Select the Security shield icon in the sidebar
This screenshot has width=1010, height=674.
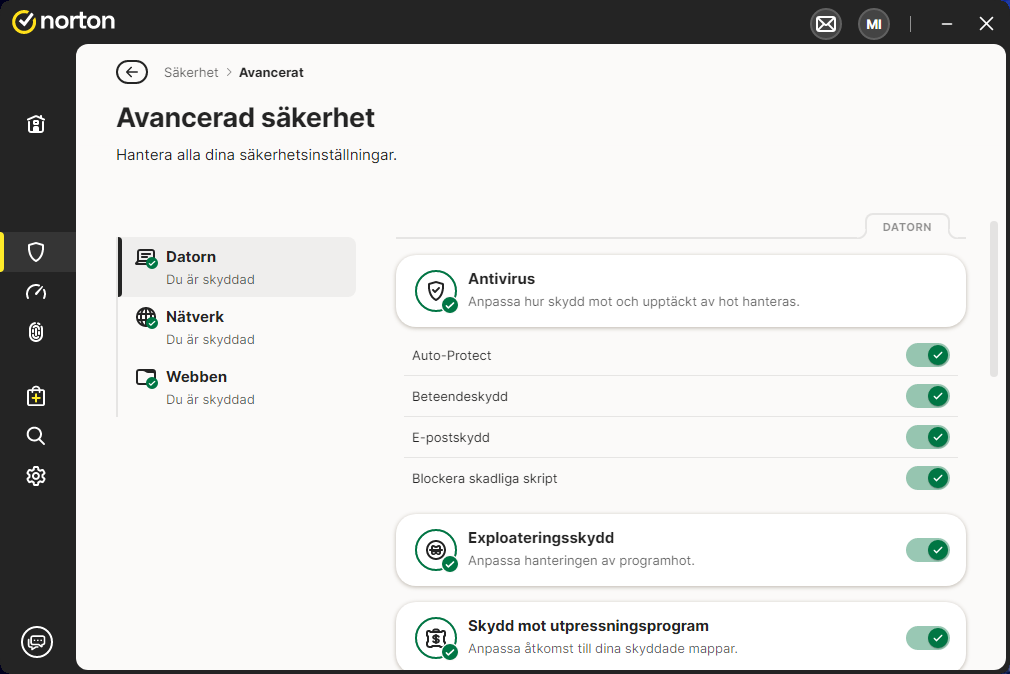click(x=36, y=252)
